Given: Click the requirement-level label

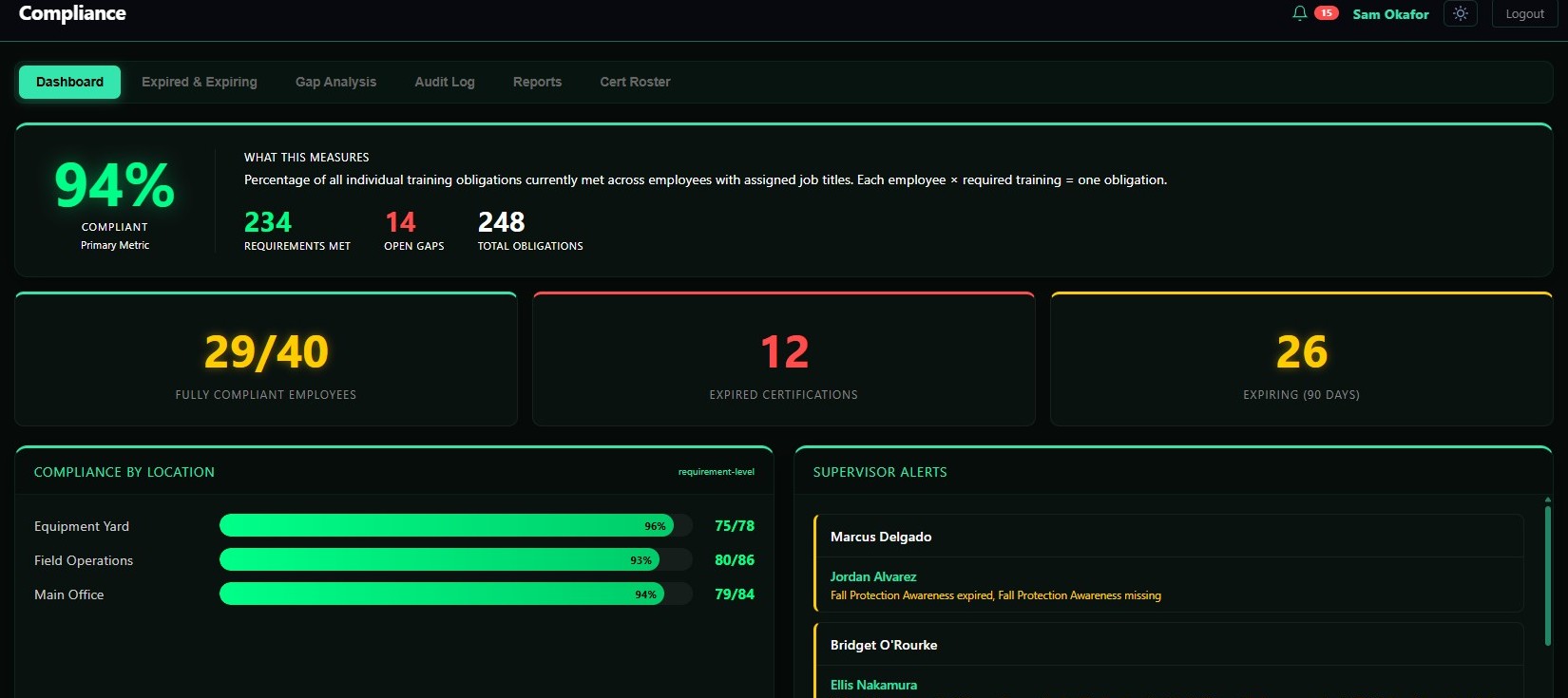Looking at the screenshot, I should [x=717, y=472].
